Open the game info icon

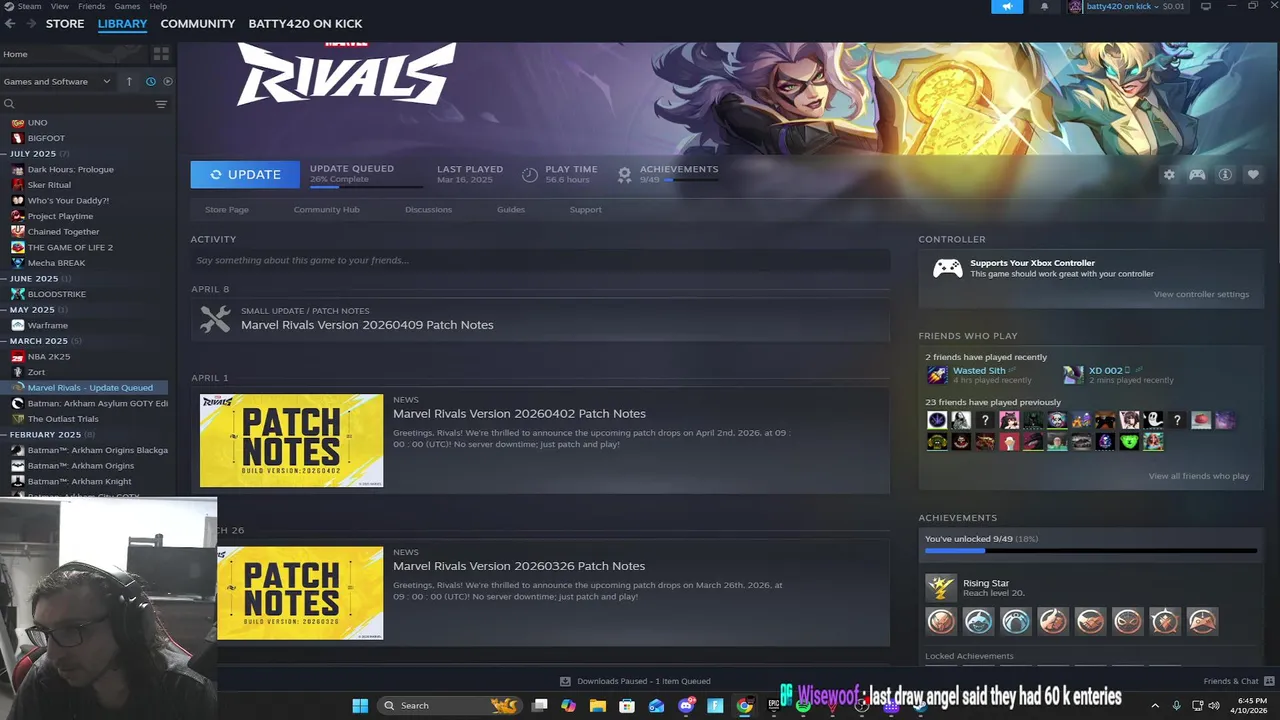point(1225,174)
